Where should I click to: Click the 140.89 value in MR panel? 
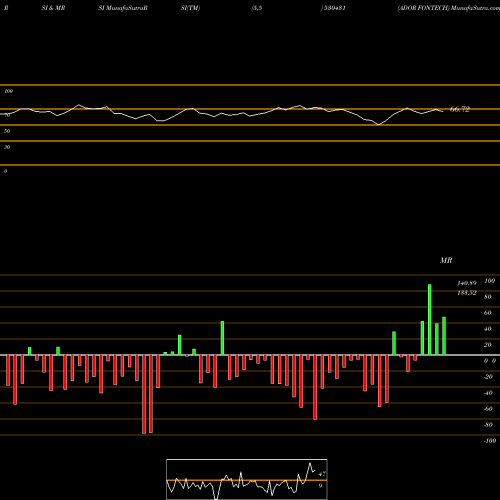[467, 283]
